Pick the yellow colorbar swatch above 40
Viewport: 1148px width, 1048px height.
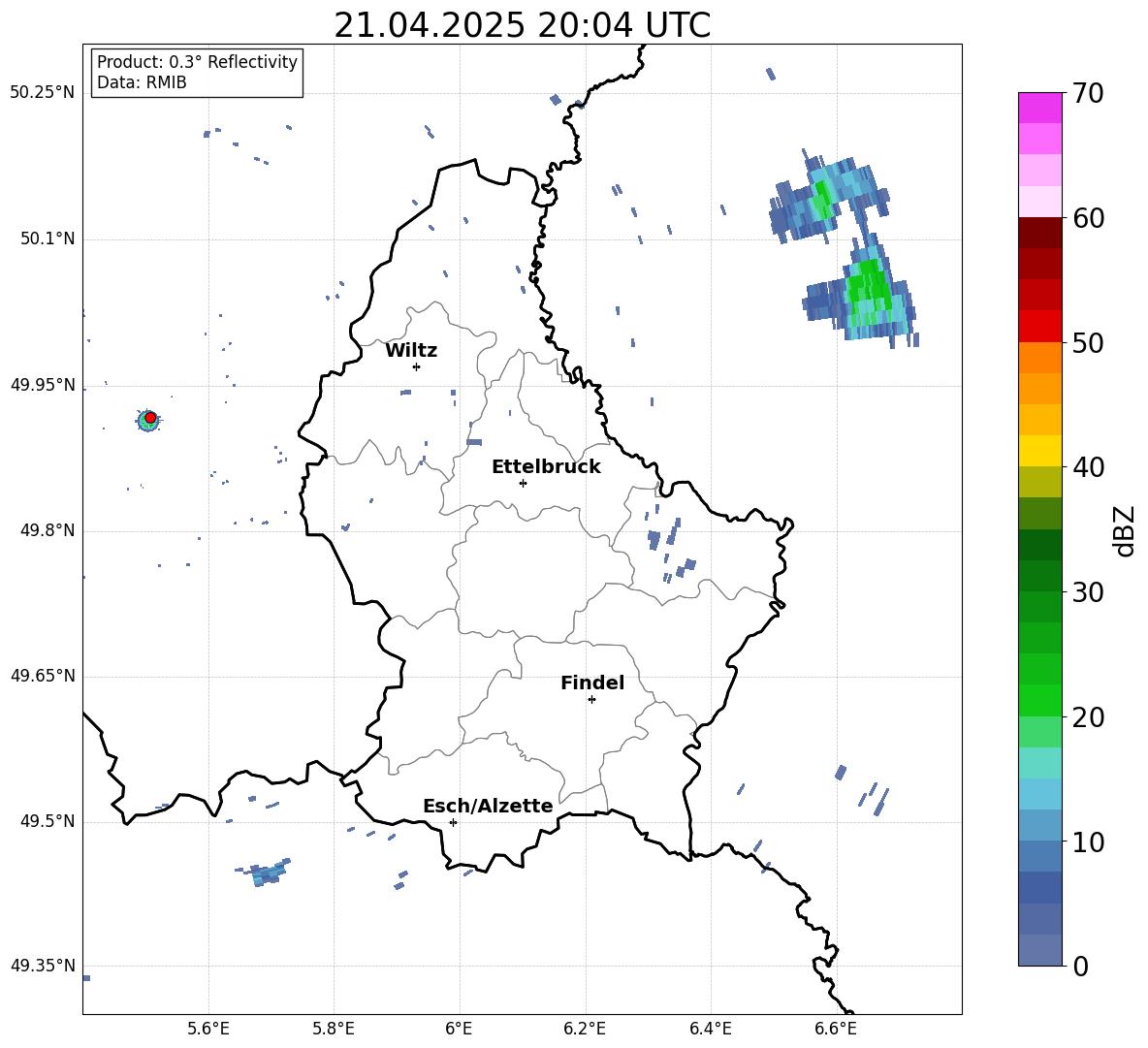click(1039, 452)
